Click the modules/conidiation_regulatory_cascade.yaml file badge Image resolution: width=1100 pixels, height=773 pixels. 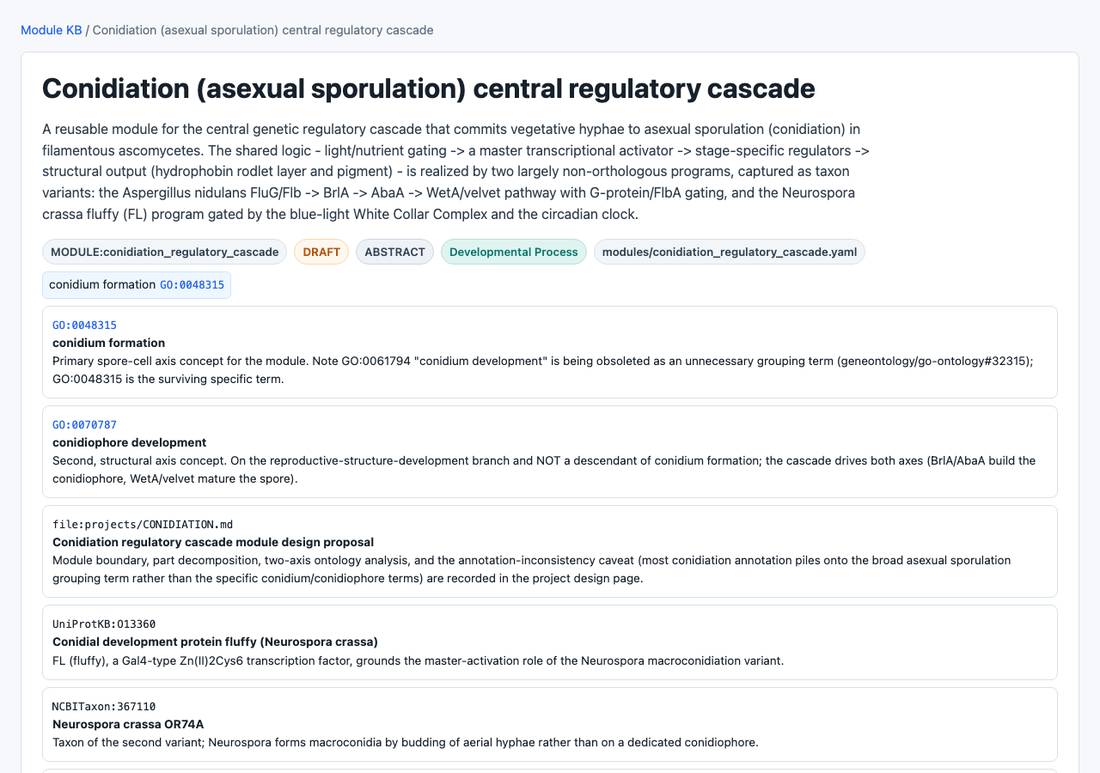(x=730, y=252)
